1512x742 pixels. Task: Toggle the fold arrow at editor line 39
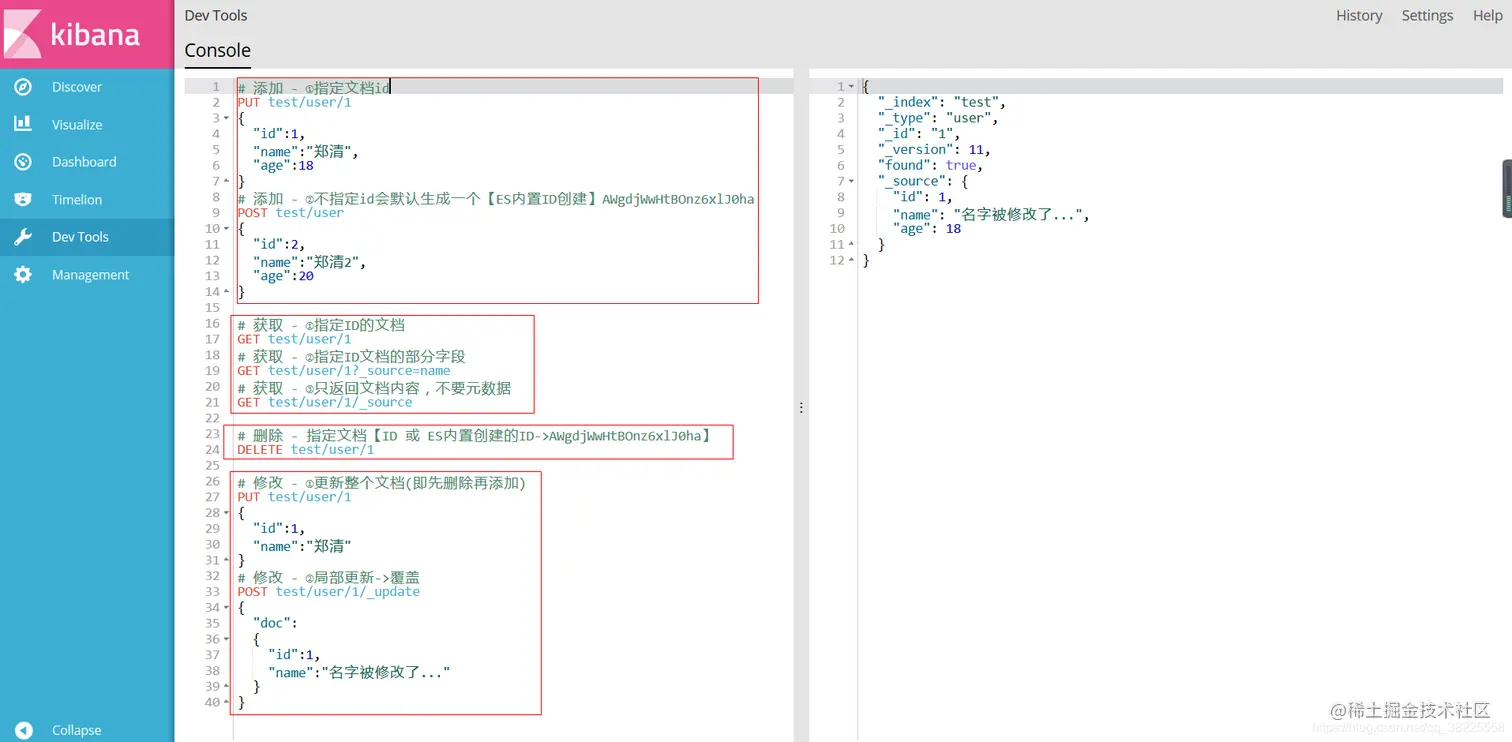click(227, 686)
